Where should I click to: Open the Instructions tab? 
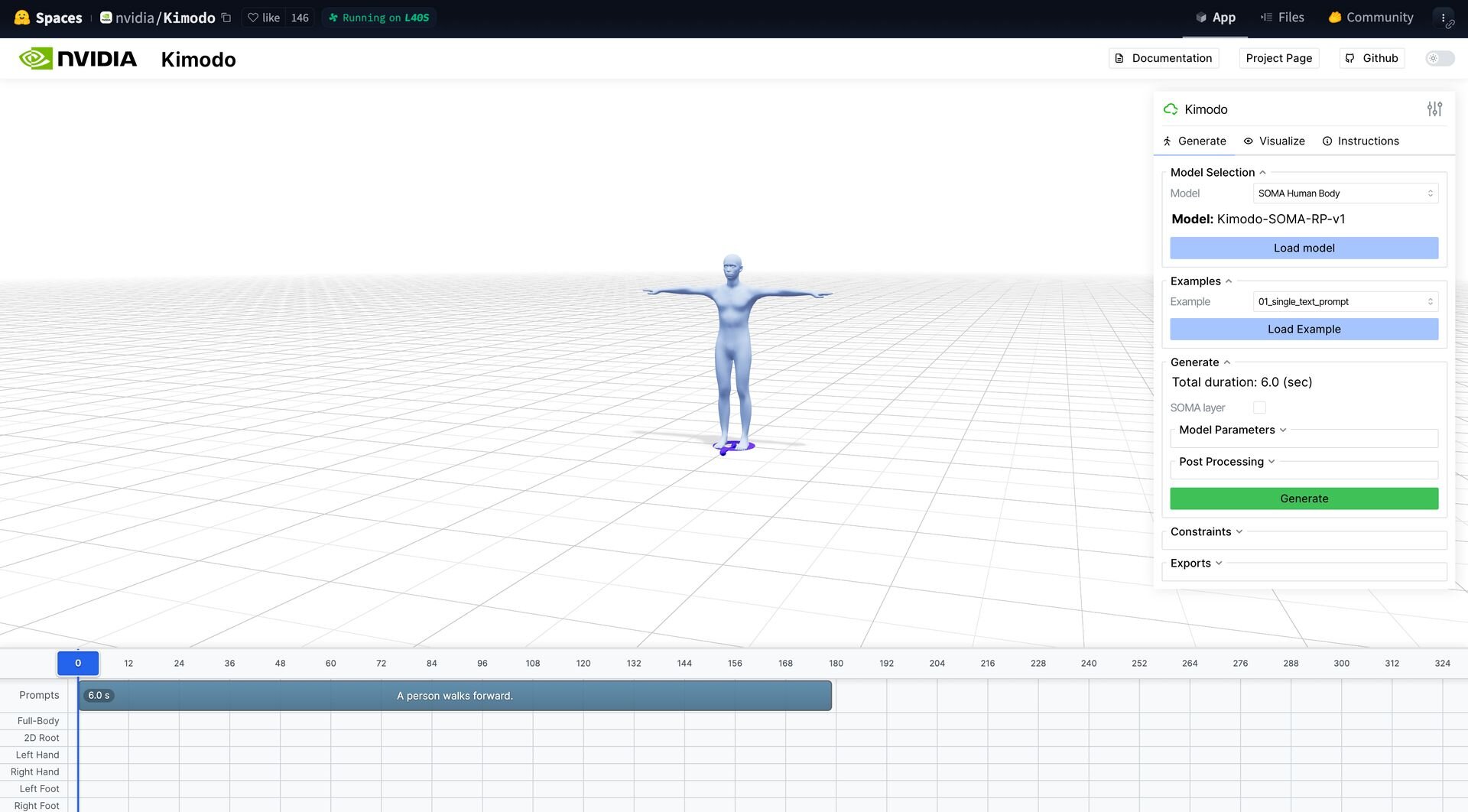pyautogui.click(x=1360, y=141)
